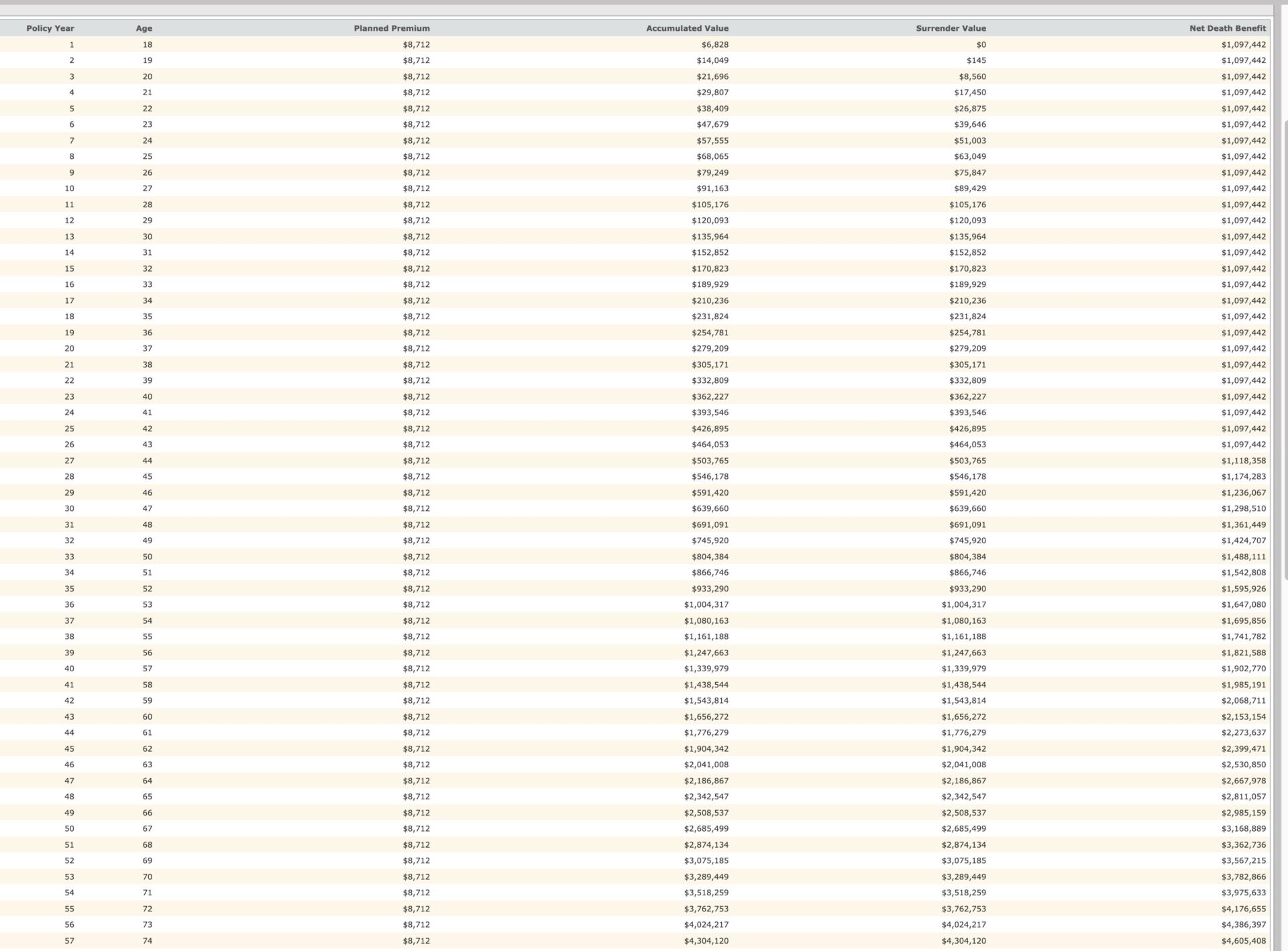Click accumulated value $14,049
The height and width of the screenshot is (951, 1288).
(x=712, y=60)
